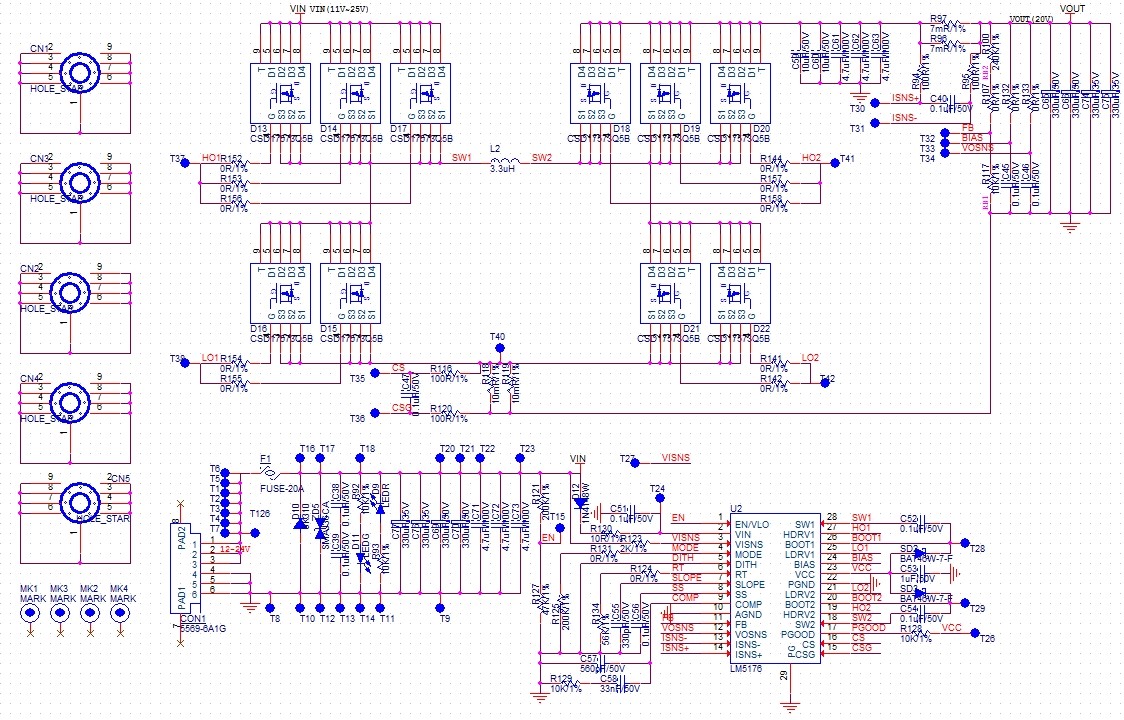Click the PGOOD net label at pin 17
This screenshot has height=720, width=1124.
pyautogui.click(x=869, y=627)
